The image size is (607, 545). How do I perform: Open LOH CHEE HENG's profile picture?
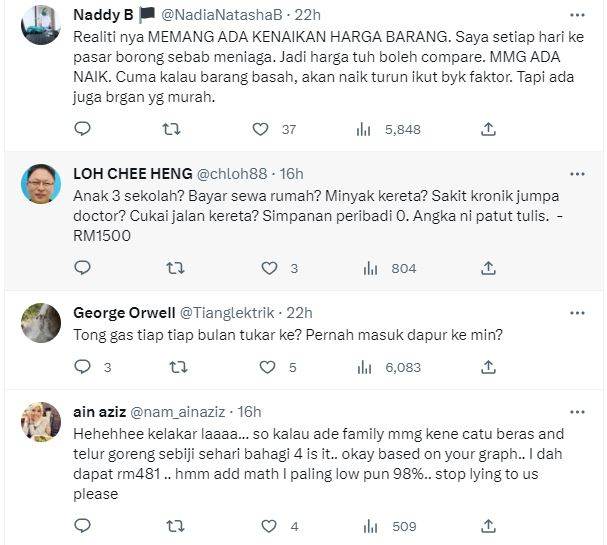[x=41, y=182]
